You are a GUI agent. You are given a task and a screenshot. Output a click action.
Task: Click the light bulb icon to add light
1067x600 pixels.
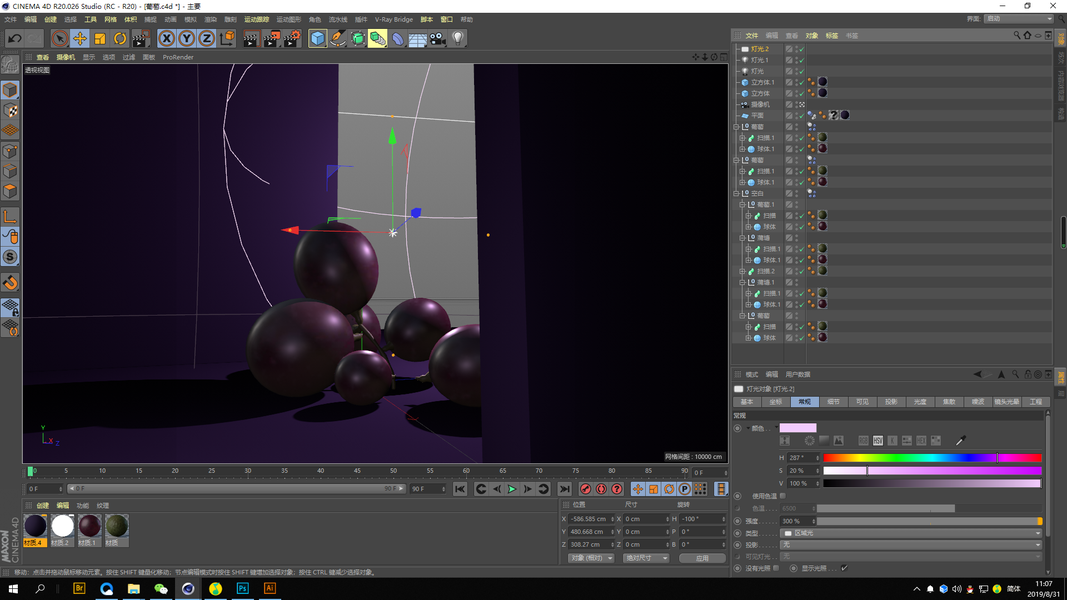[x=458, y=38]
